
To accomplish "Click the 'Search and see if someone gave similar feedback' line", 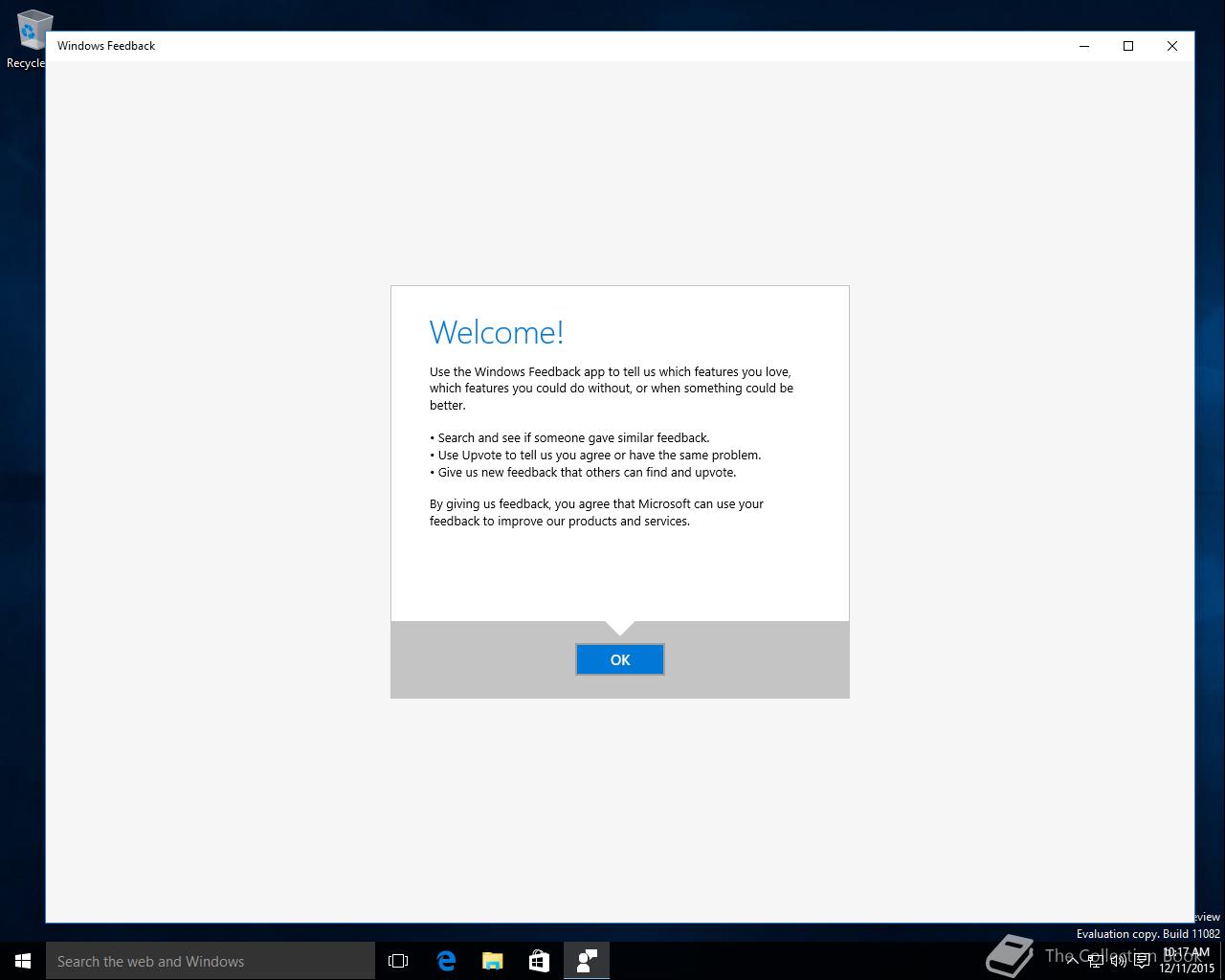I will [569, 438].
